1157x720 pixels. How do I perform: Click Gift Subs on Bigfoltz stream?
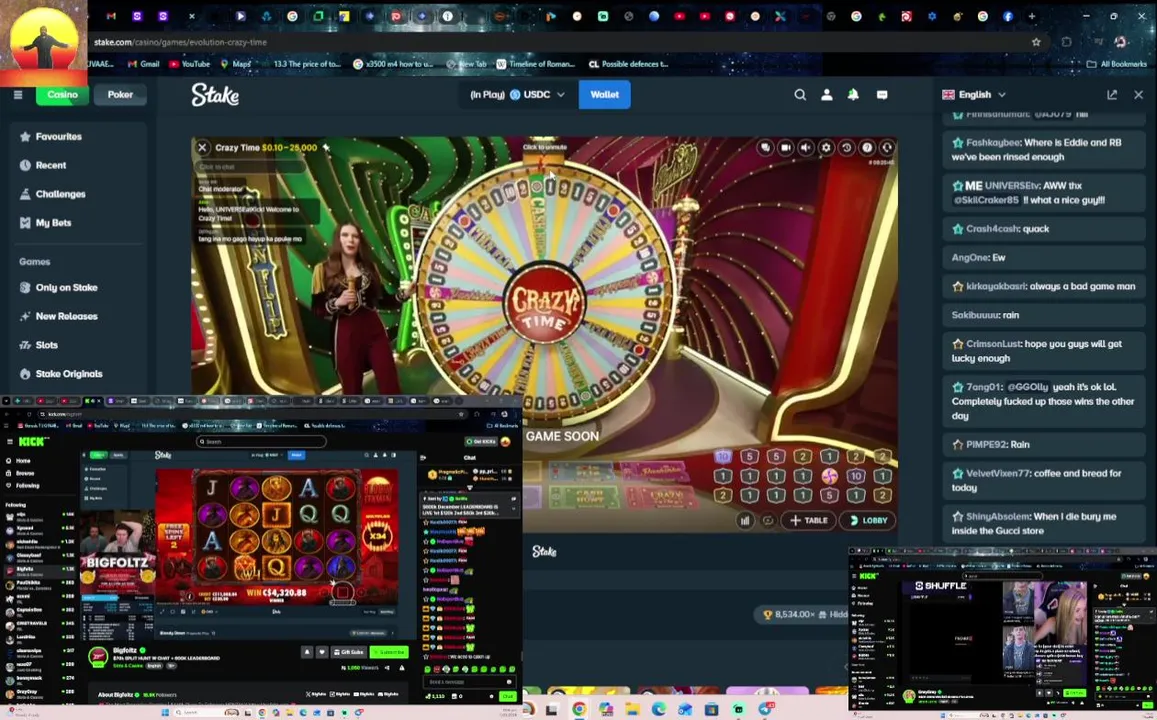[x=349, y=652]
